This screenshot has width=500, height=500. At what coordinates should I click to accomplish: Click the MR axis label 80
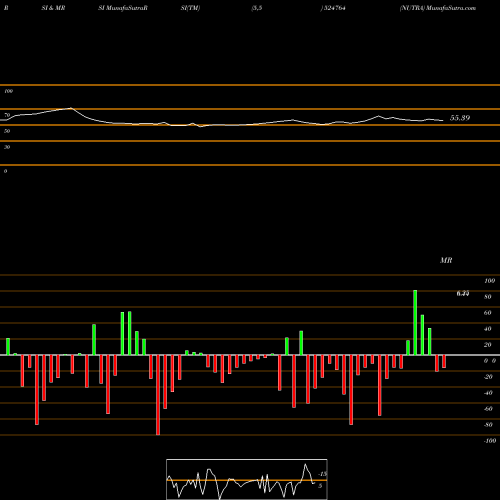[488, 297]
